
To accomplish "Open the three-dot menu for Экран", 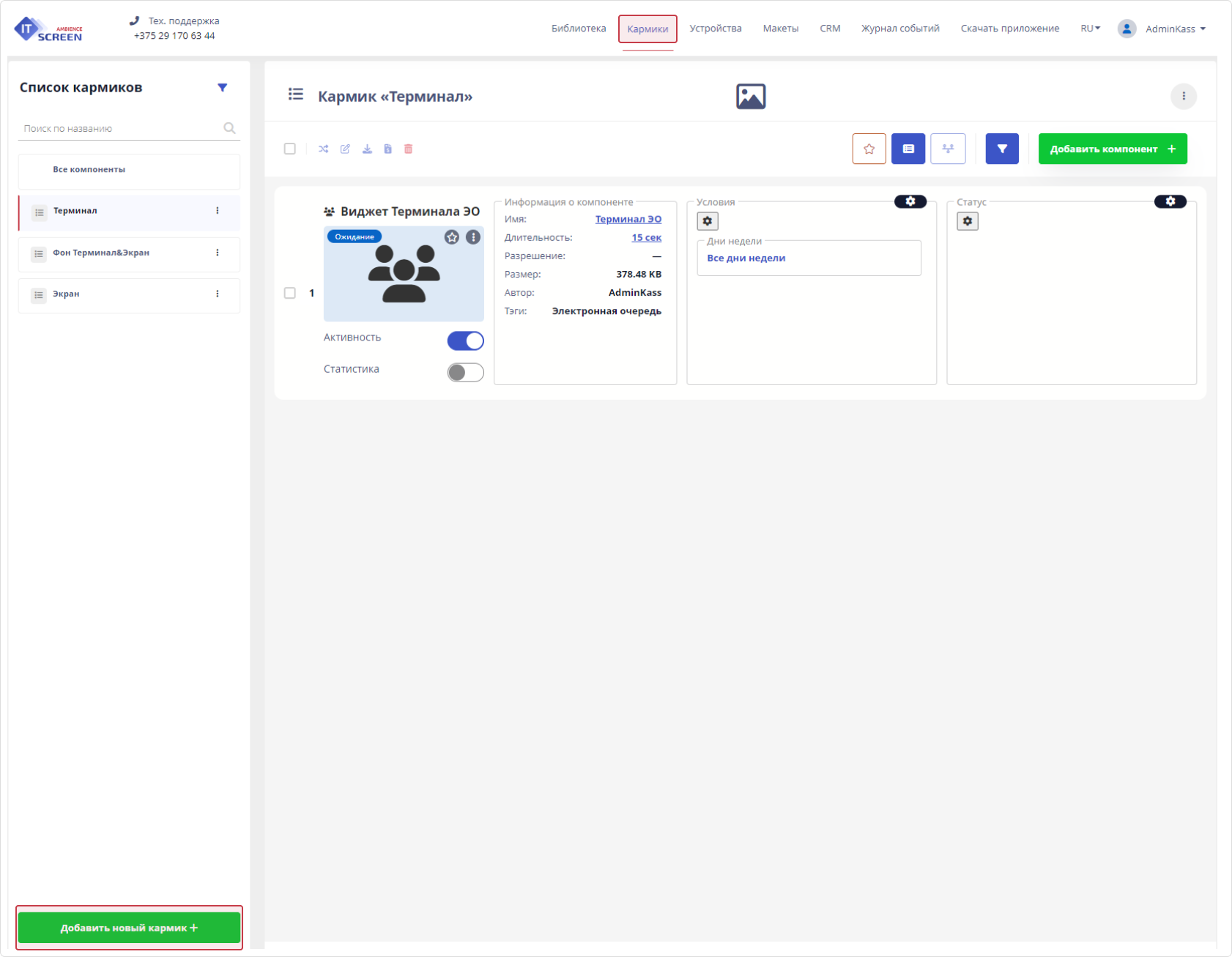I will [x=218, y=294].
